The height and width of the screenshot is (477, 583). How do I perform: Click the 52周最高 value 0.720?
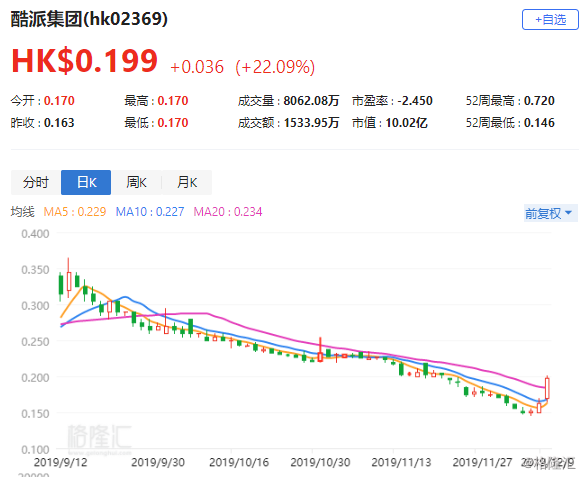[539, 101]
